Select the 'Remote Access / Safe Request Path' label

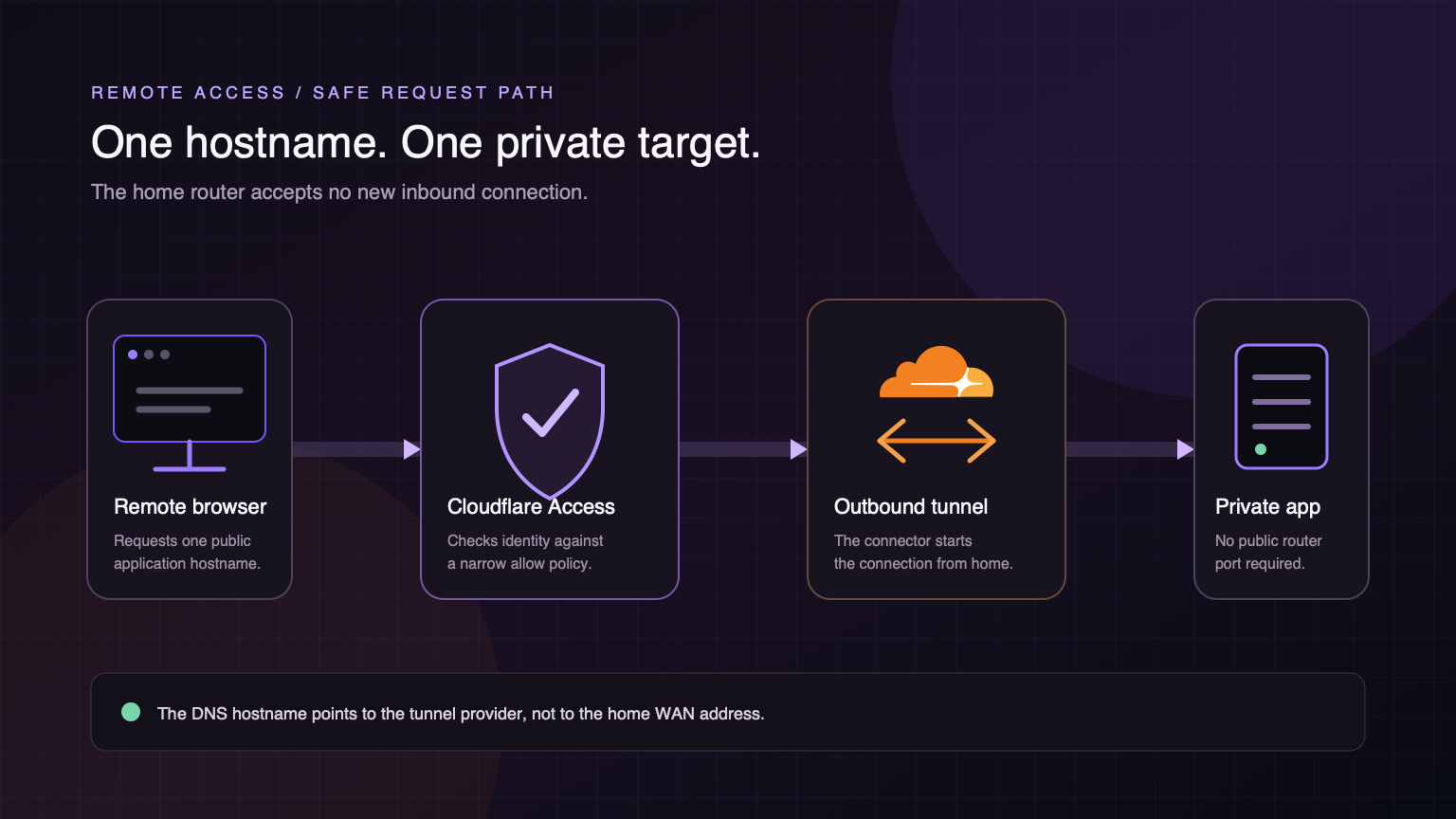coord(322,92)
